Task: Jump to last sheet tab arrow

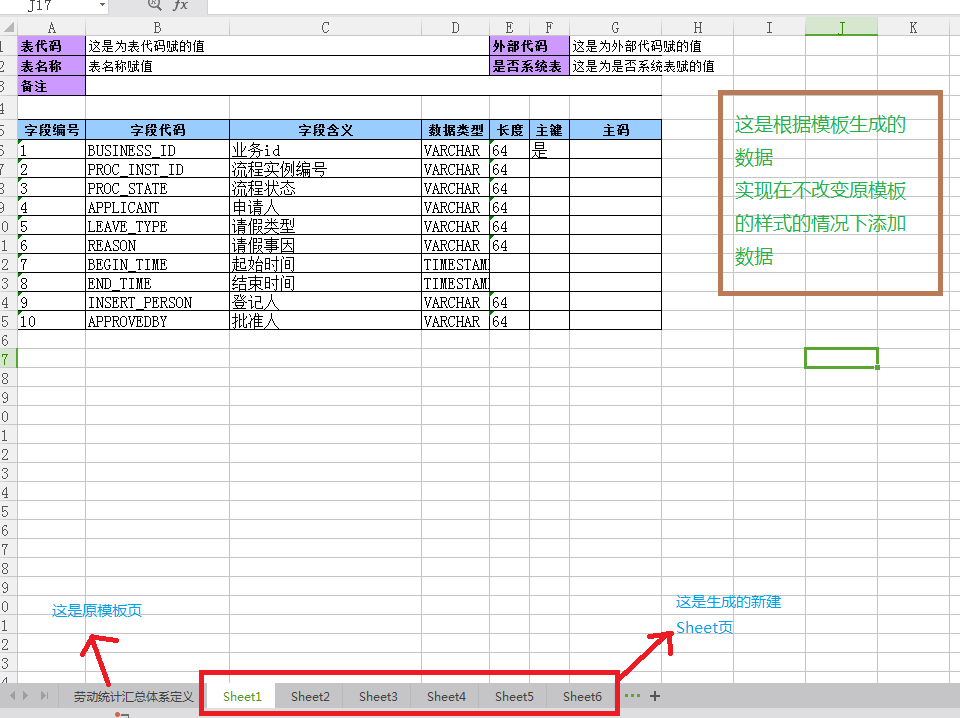Action: pos(44,695)
